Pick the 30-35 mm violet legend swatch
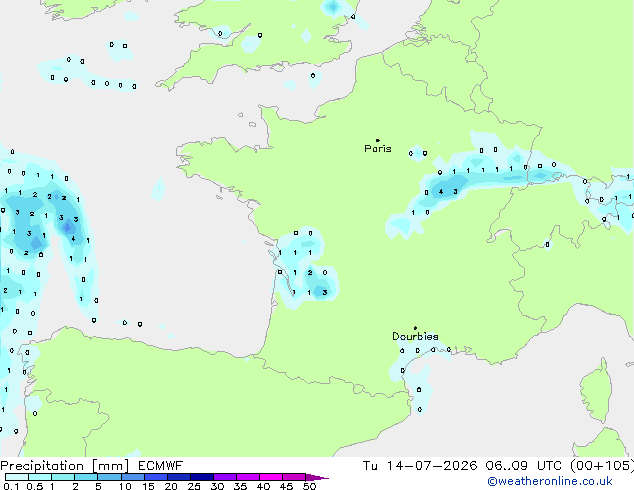 tap(225, 477)
